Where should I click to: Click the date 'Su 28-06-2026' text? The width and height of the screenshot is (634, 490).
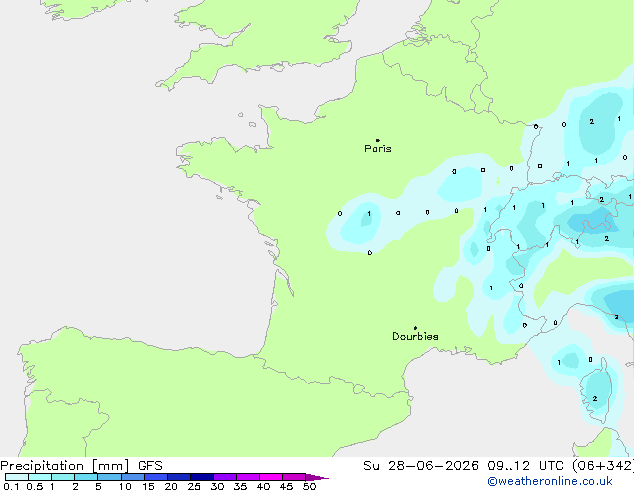[x=421, y=466]
